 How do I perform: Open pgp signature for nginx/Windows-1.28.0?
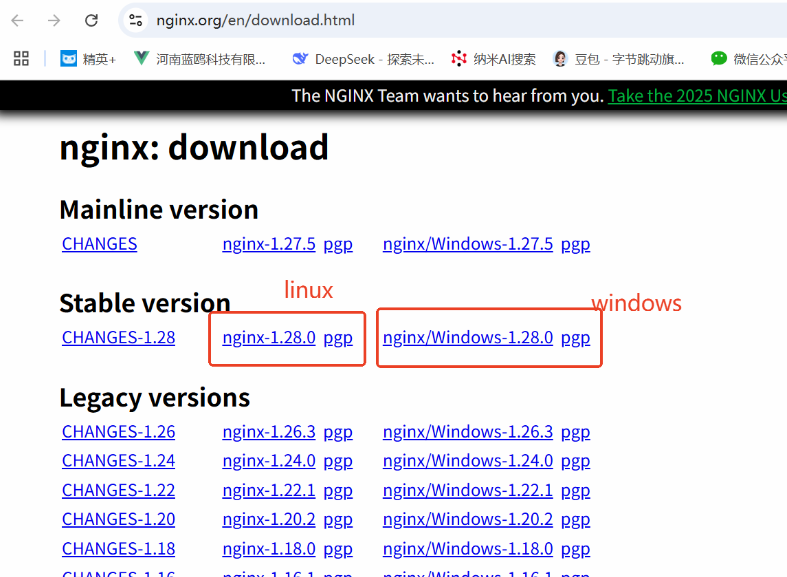(x=575, y=339)
